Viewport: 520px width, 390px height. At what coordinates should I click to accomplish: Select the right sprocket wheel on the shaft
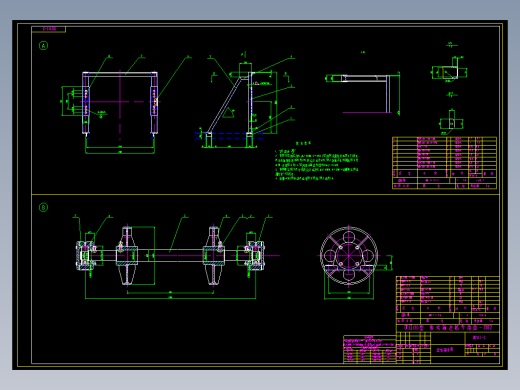[x=213, y=256]
